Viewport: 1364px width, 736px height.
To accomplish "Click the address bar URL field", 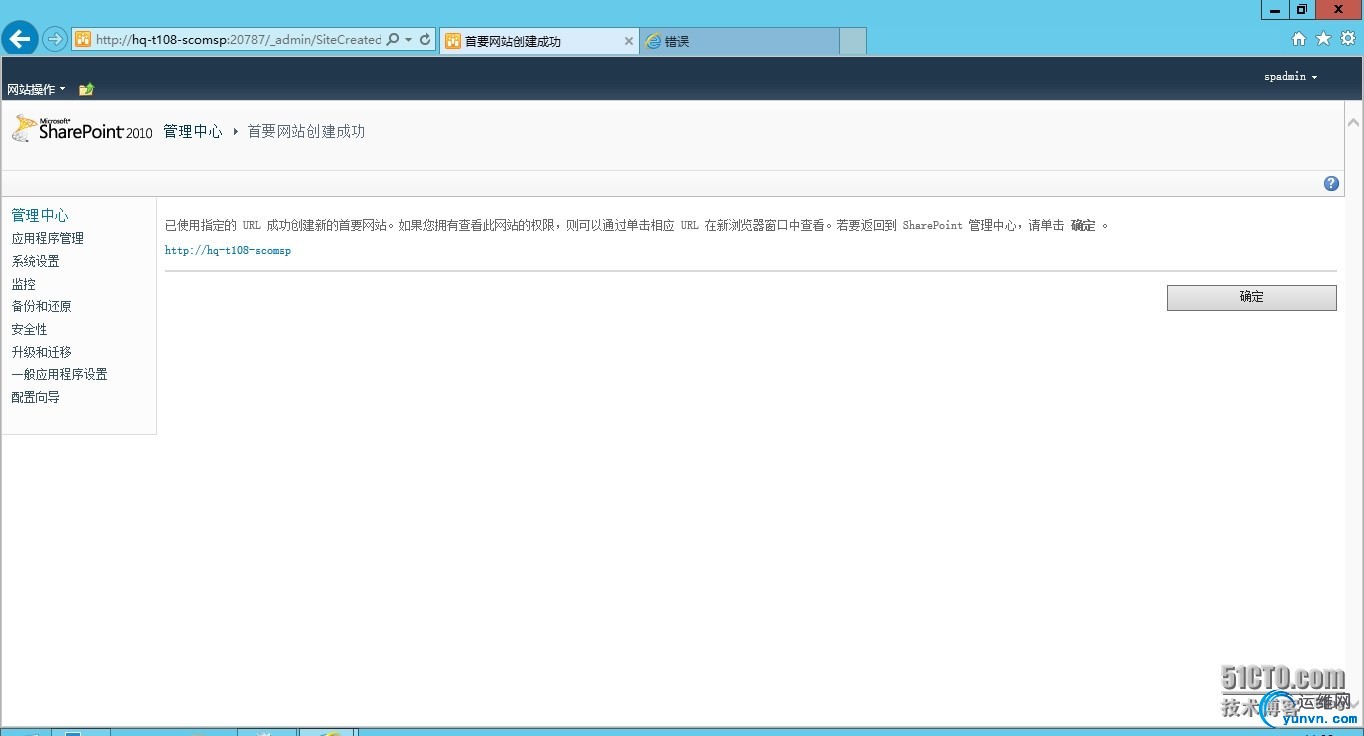I will point(238,40).
